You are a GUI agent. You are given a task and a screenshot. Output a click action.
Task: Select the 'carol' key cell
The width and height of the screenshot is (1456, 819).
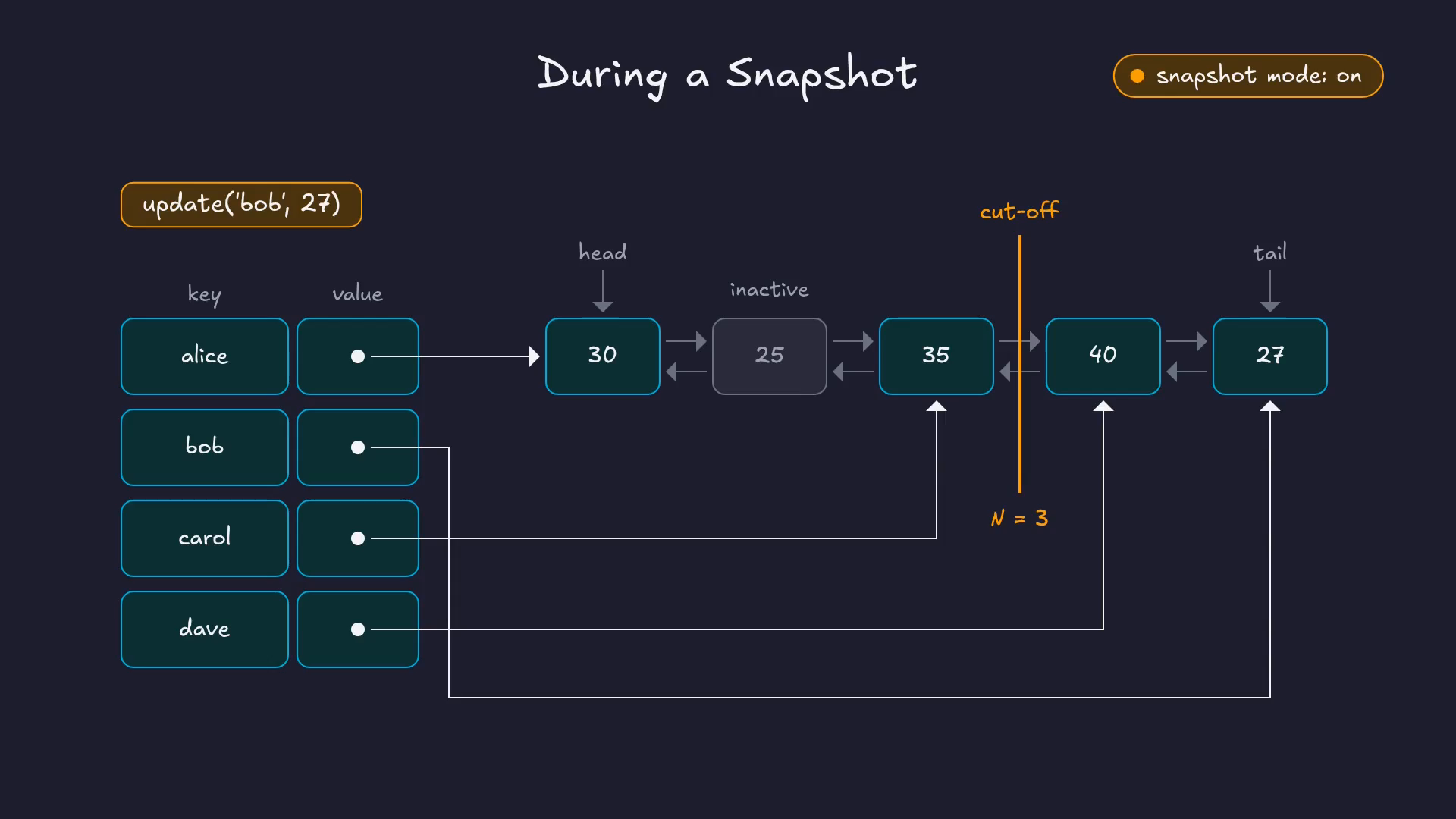[205, 538]
